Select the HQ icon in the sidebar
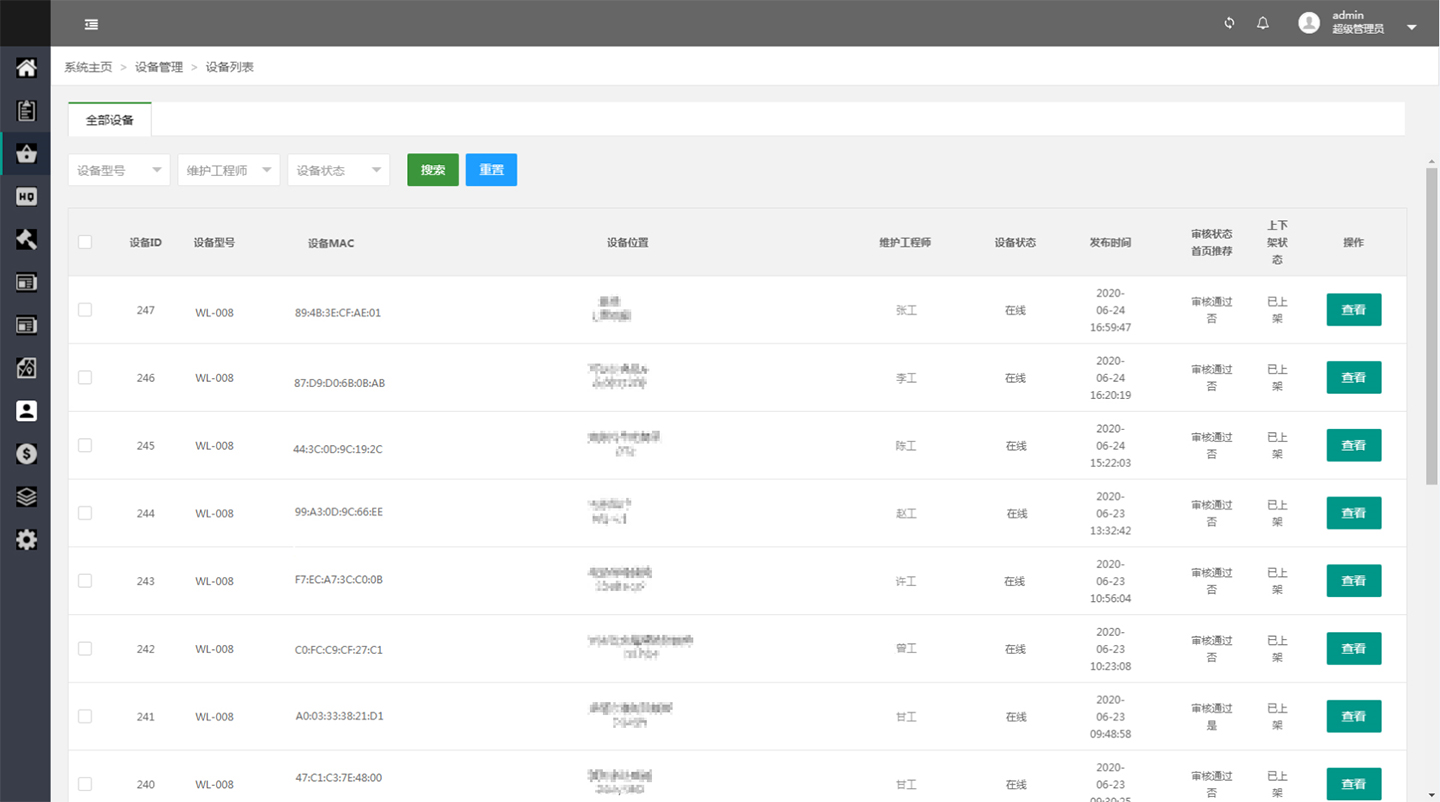The width and height of the screenshot is (1440, 802). (26, 197)
